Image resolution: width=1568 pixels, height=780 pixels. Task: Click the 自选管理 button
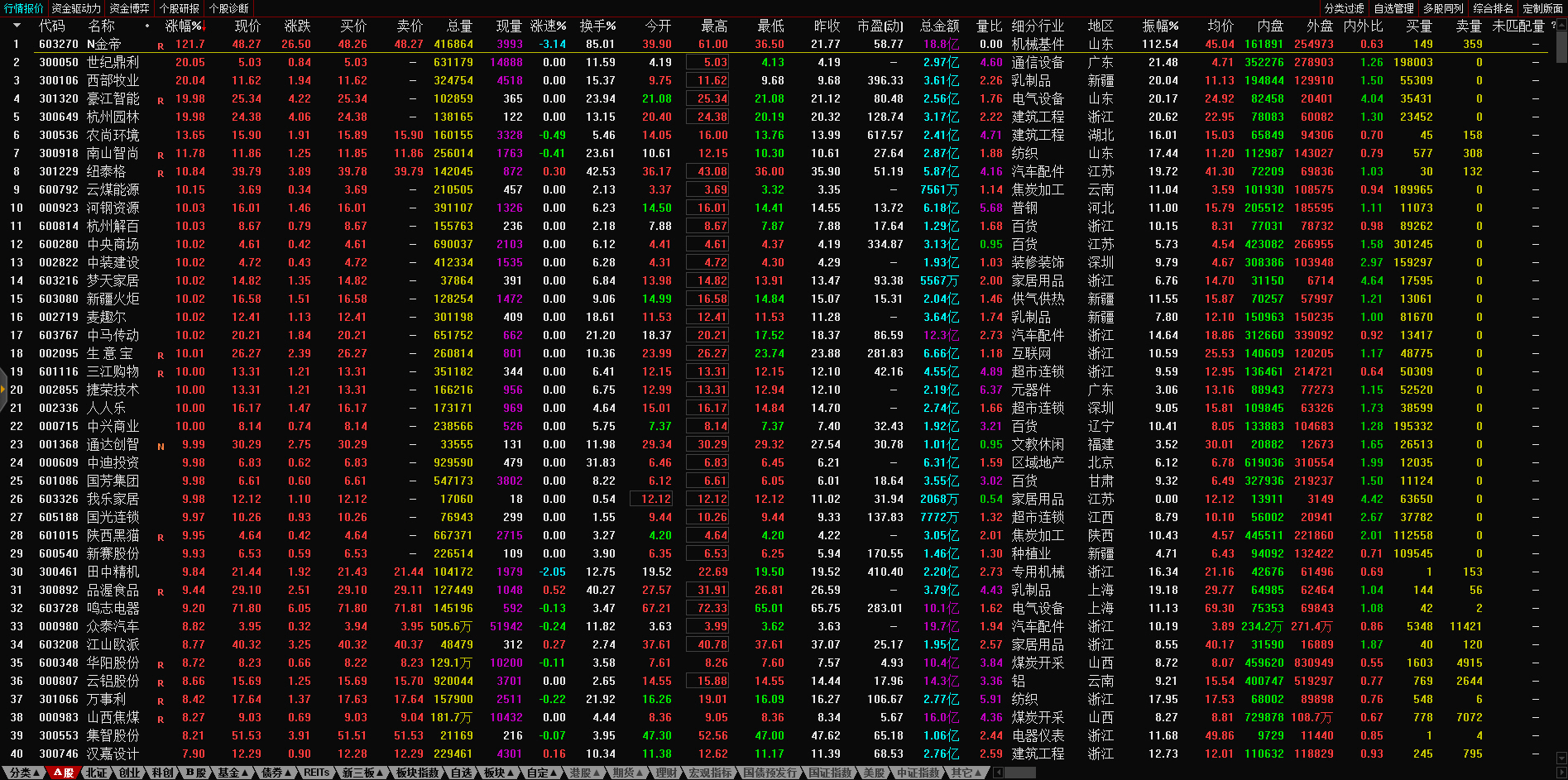[x=1393, y=8]
